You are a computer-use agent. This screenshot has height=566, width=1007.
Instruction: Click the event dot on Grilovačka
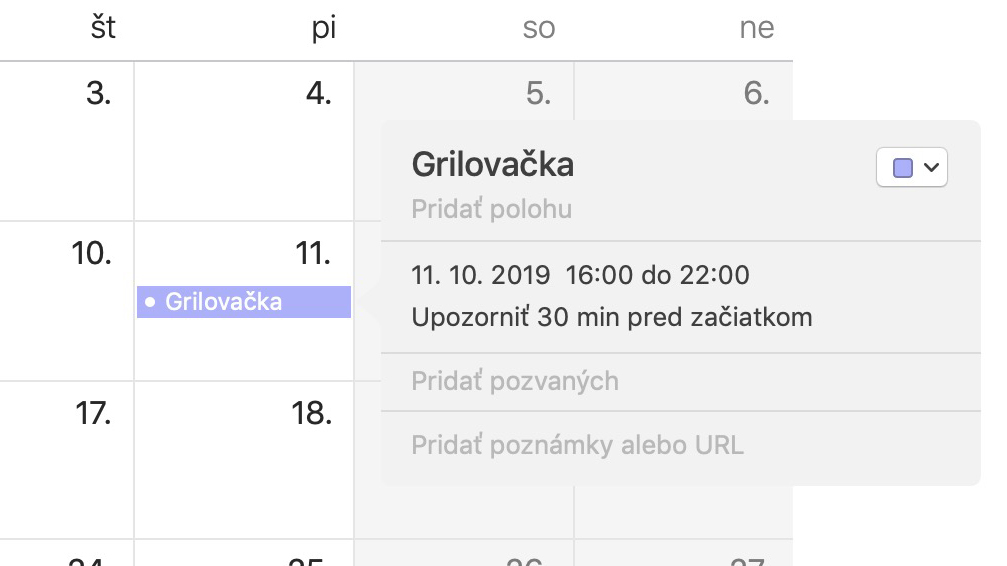(x=150, y=302)
